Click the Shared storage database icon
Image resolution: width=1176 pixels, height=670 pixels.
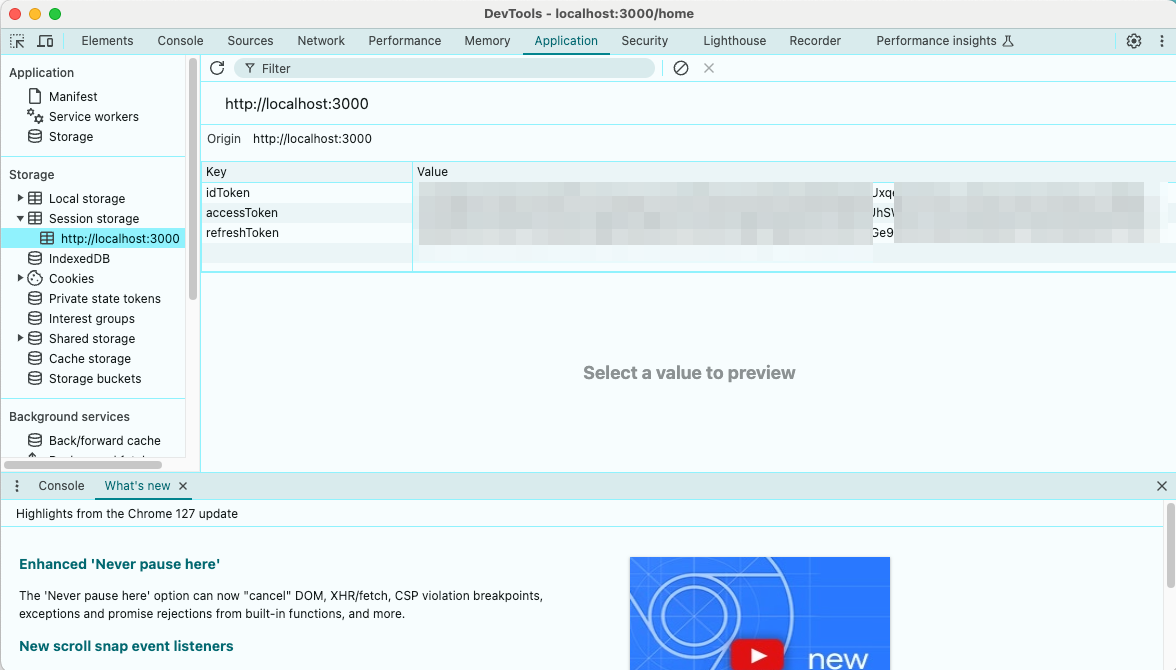(34, 338)
